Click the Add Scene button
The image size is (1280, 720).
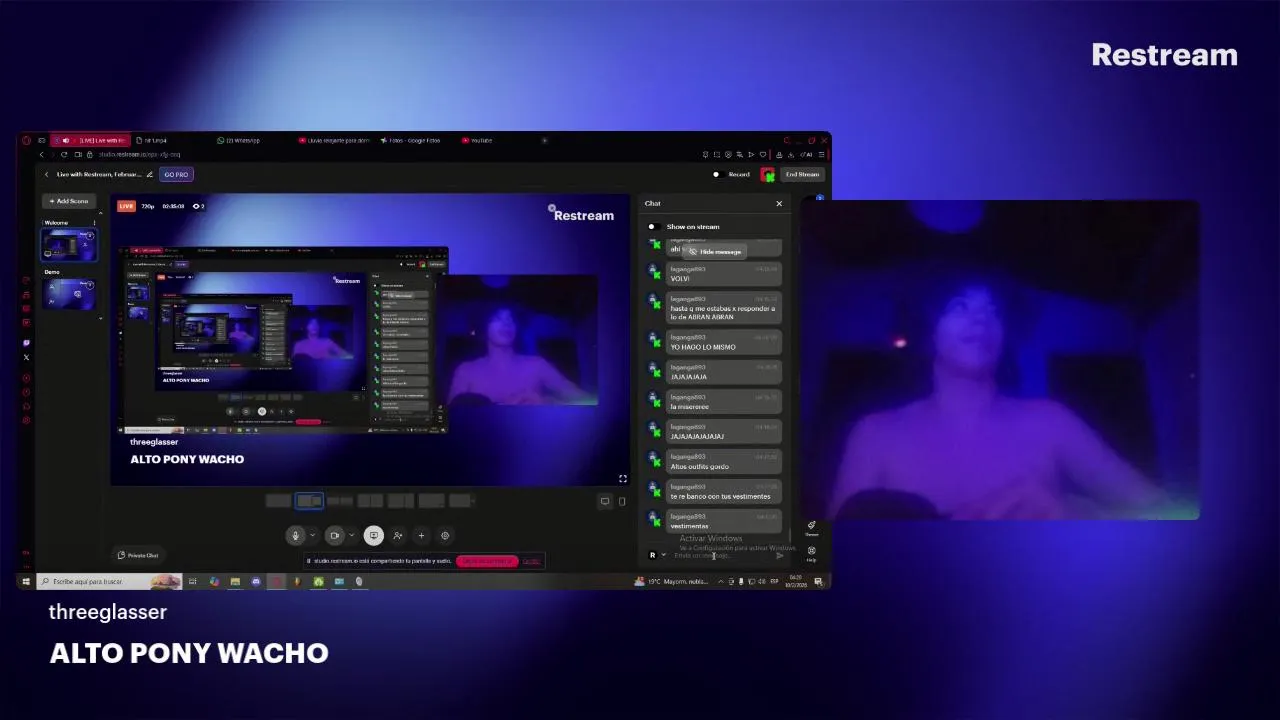[69, 201]
